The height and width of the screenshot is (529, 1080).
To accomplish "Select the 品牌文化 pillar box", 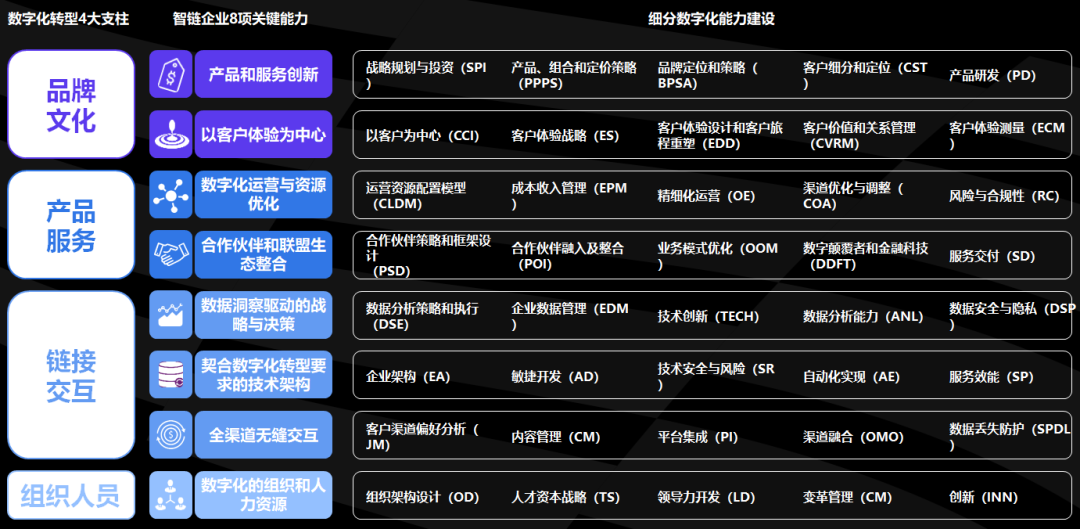I will pos(71,105).
